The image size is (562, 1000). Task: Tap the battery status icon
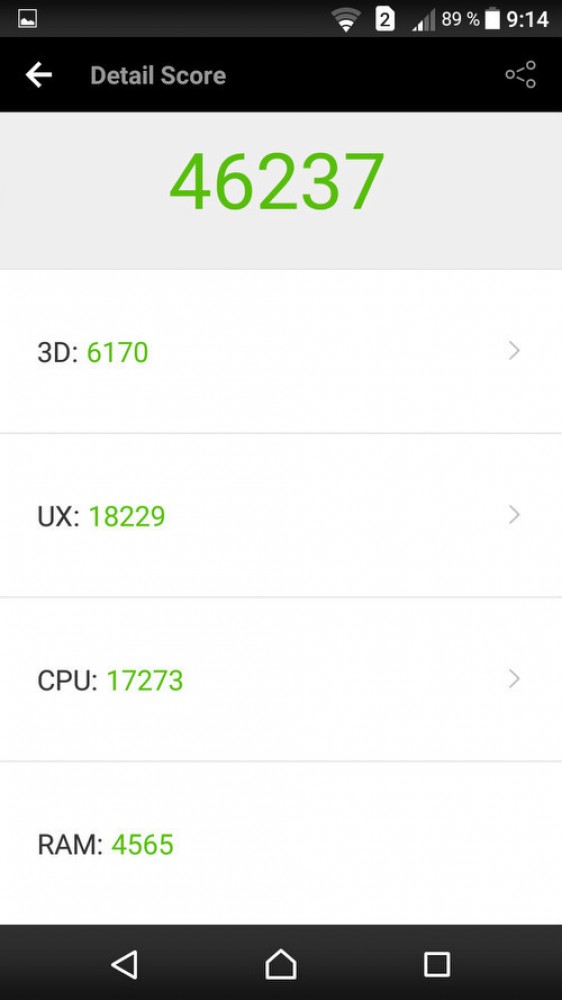pyautogui.click(x=492, y=19)
